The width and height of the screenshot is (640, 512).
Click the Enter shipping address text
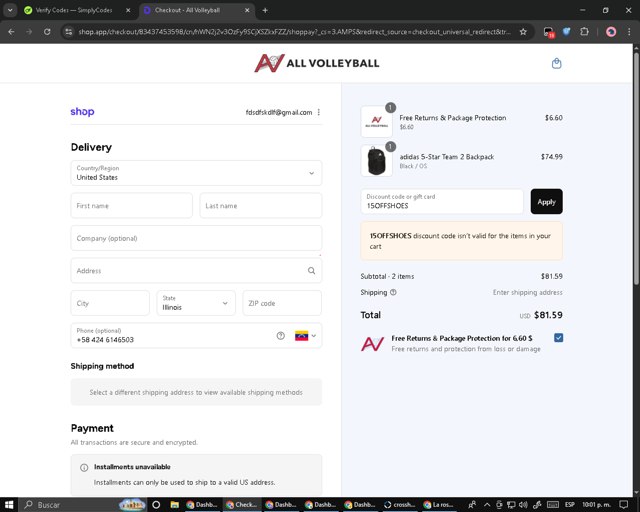[527, 292]
